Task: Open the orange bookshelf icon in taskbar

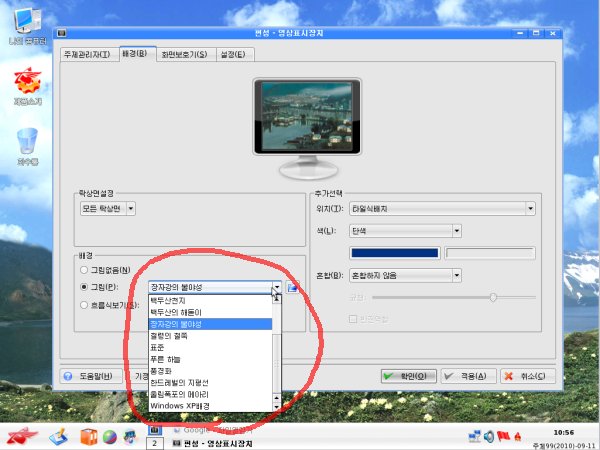Action: [x=88, y=436]
